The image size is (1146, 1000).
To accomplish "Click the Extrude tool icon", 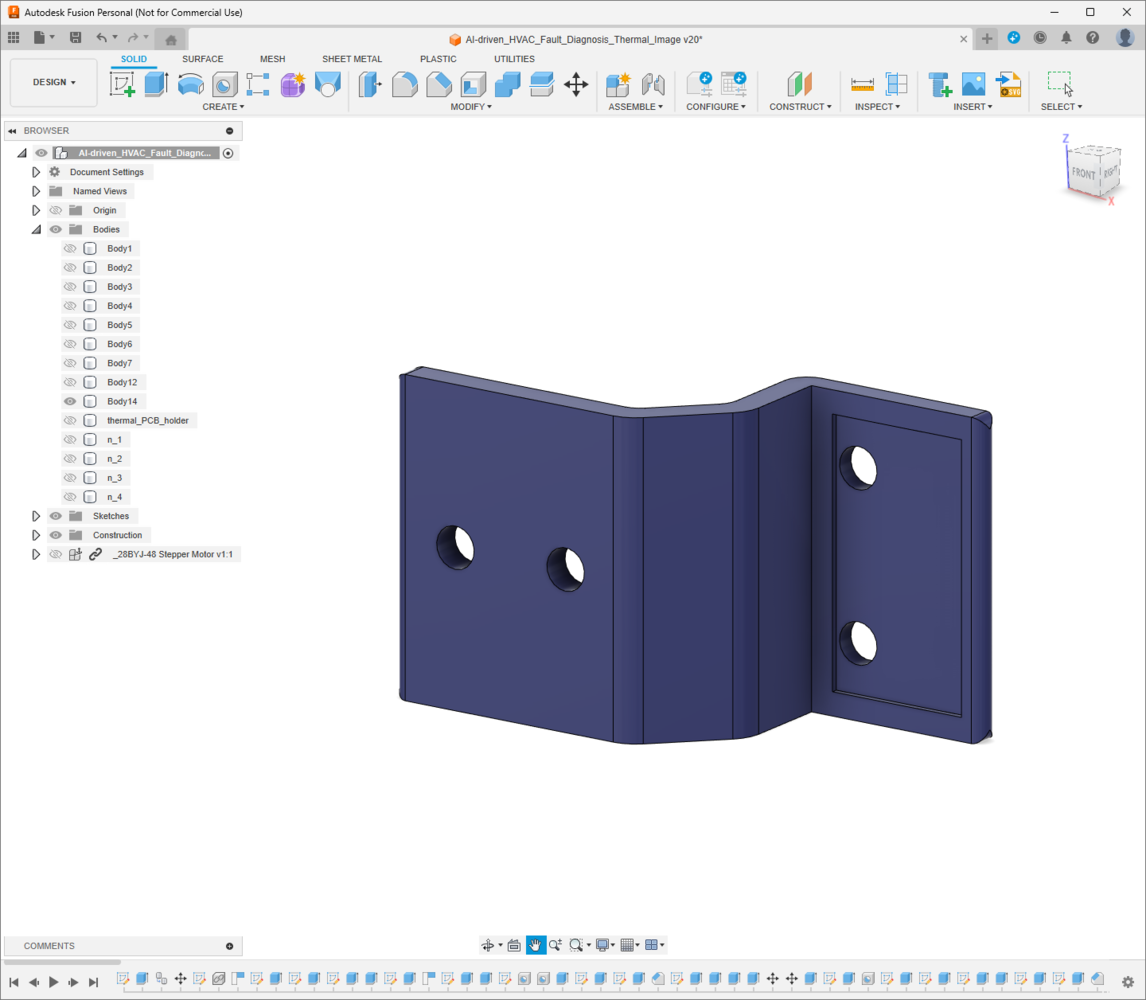I will (x=156, y=84).
